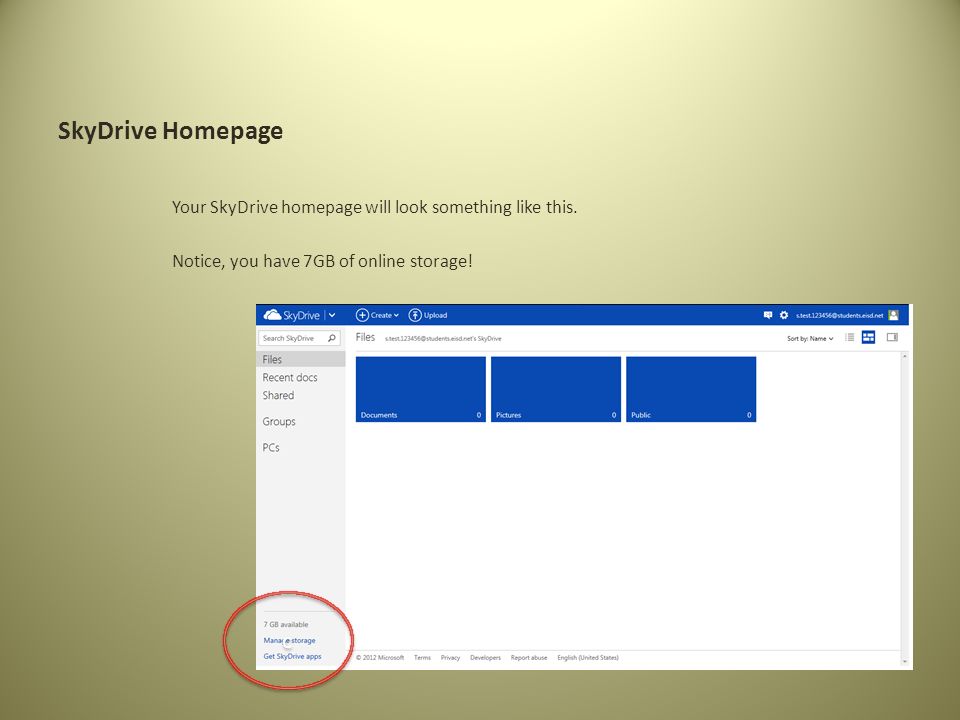Screen dimensions: 960x720
Task: Click the account email s.test.123456@students.eisd.net
Action: point(839,315)
